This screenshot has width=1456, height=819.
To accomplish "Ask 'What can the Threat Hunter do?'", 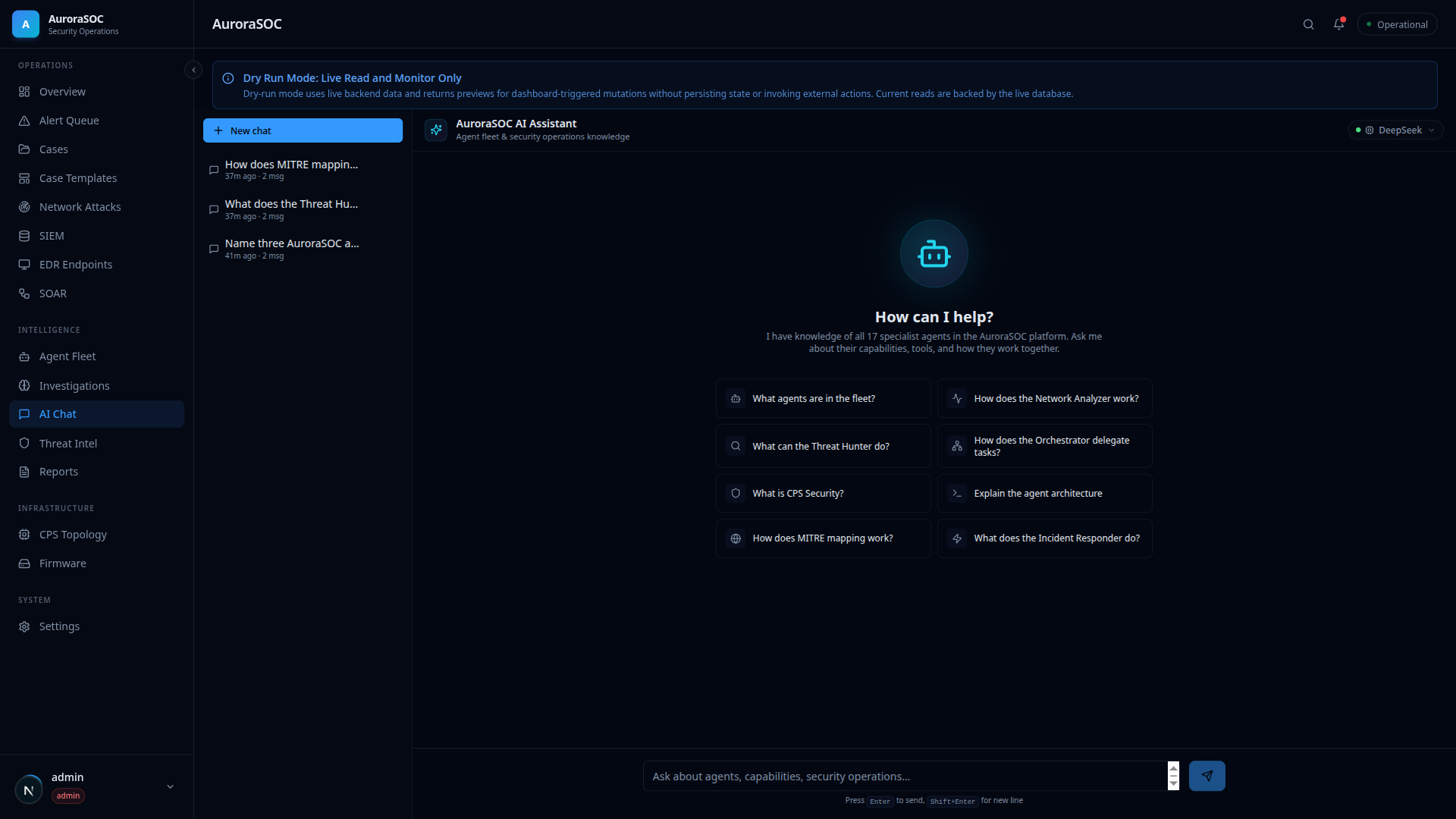I will click(x=823, y=446).
